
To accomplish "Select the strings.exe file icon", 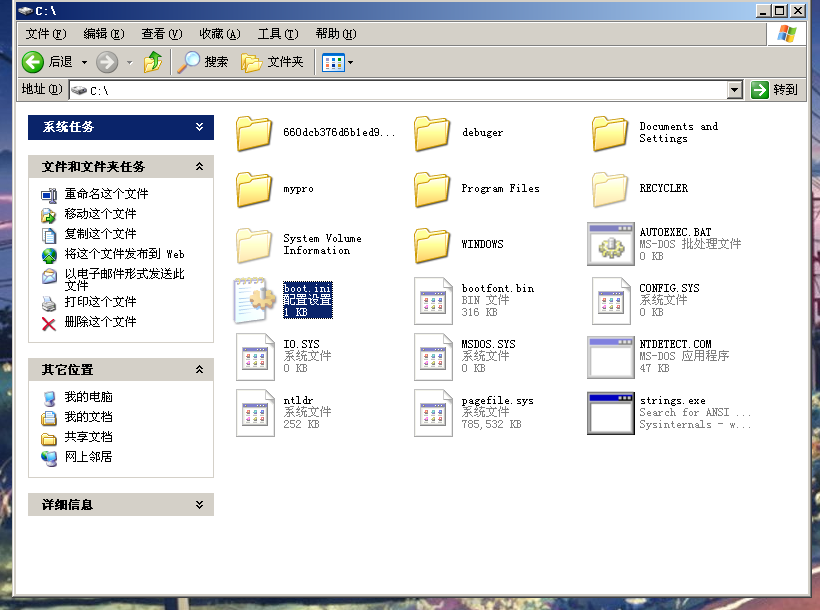I will pyautogui.click(x=611, y=413).
